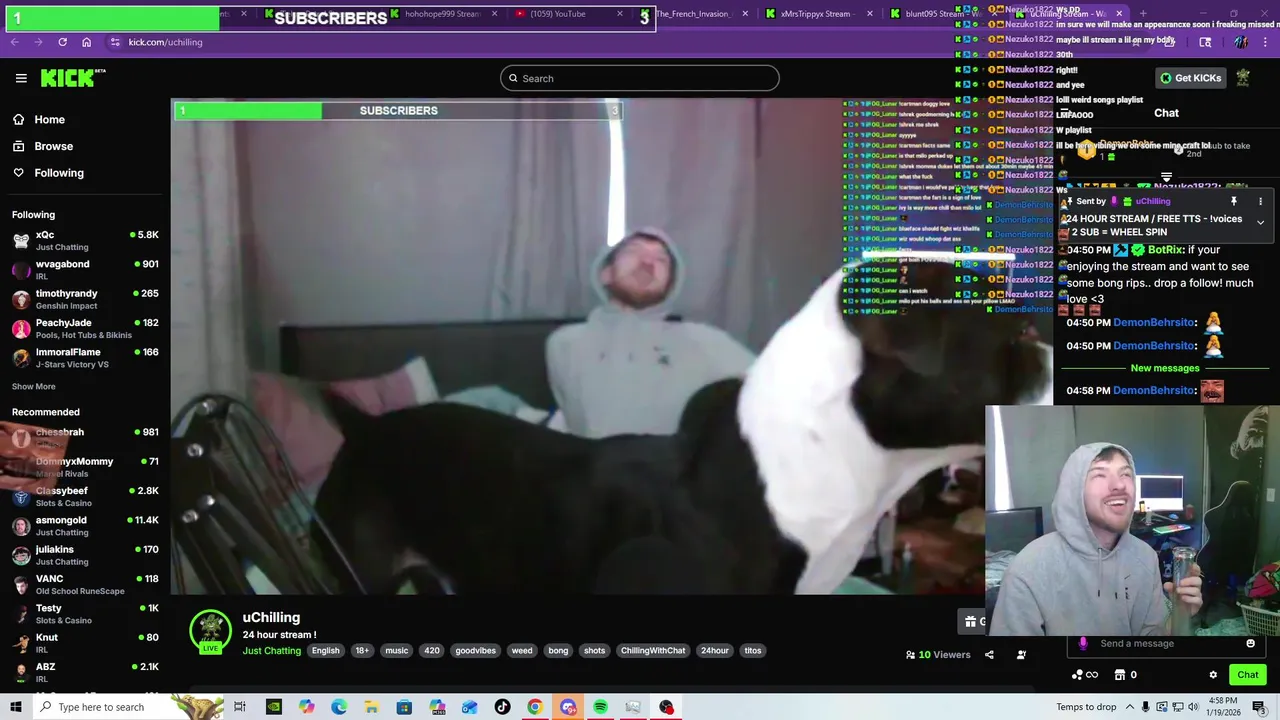This screenshot has height=720, width=1280.
Task: Open ABZ recommended channel
Action: tap(85, 672)
